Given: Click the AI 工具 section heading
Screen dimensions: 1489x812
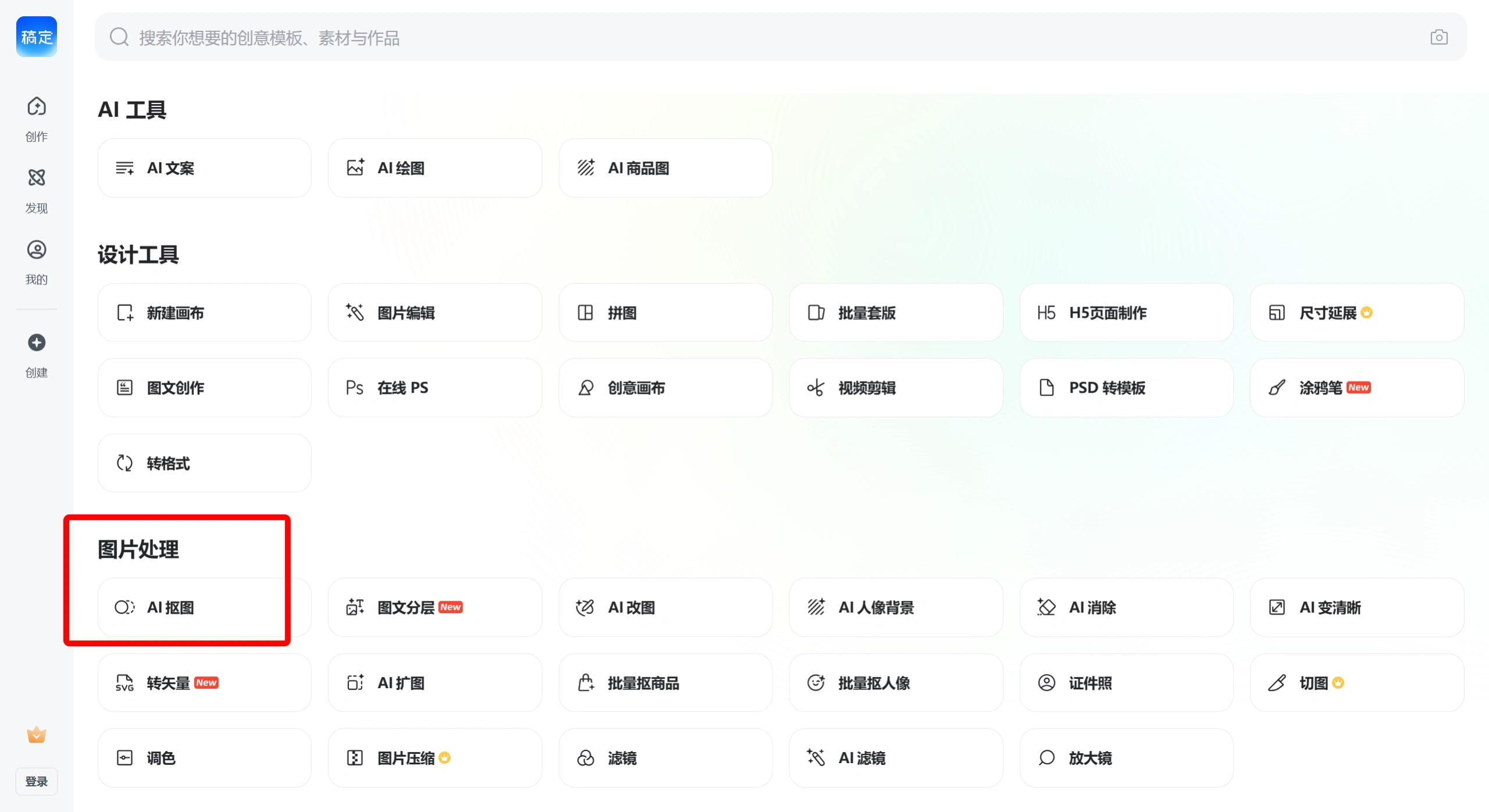Looking at the screenshot, I should (x=132, y=110).
